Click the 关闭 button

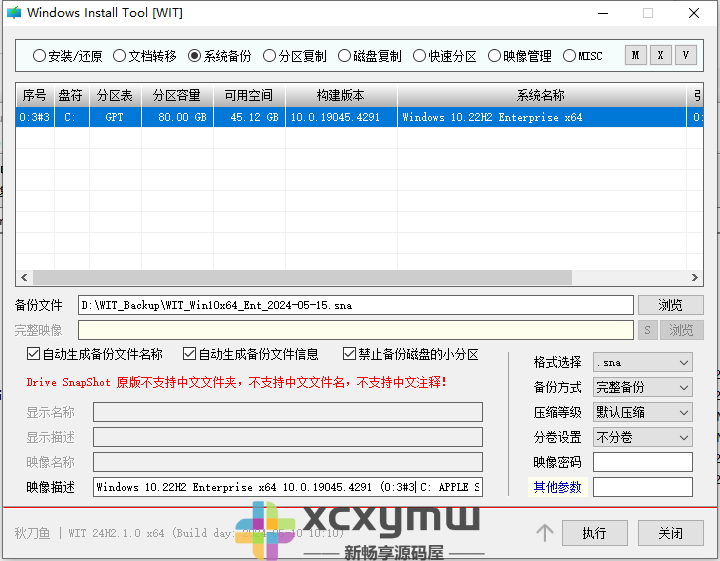click(670, 533)
